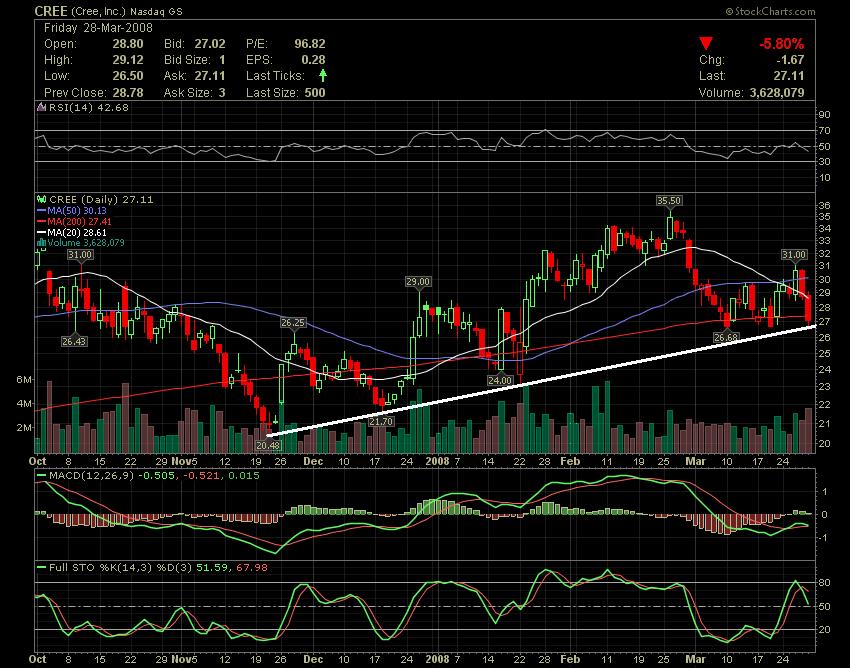Viewport: 850px width, 668px height.
Task: Select the CREE ticker symbol title
Action: [51, 11]
